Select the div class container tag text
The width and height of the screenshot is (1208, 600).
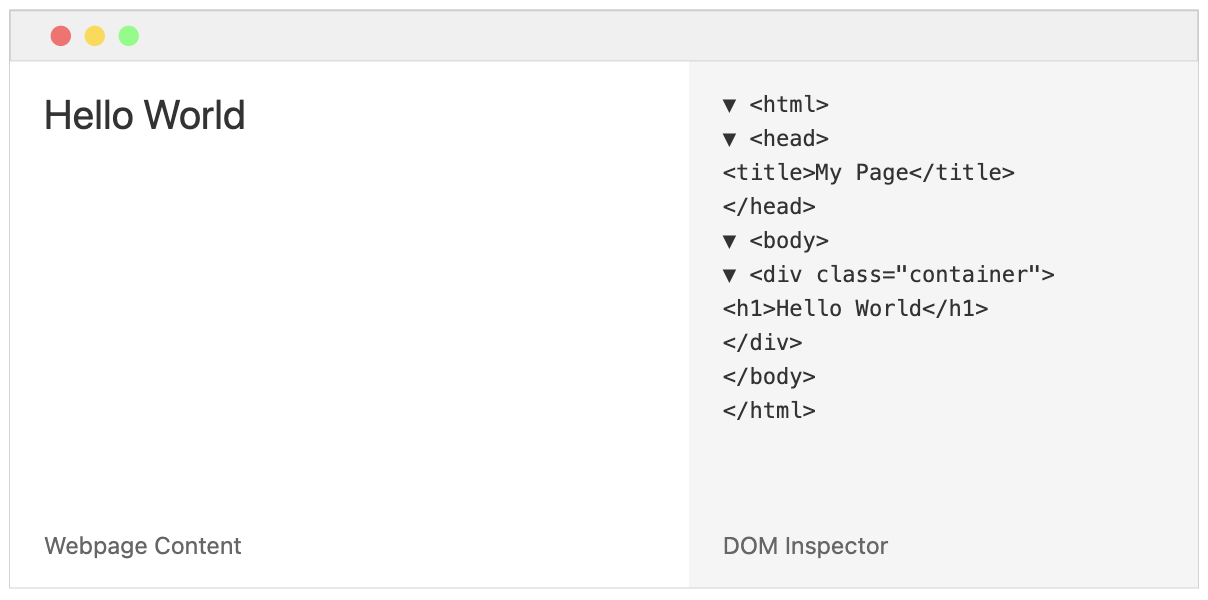tap(902, 275)
